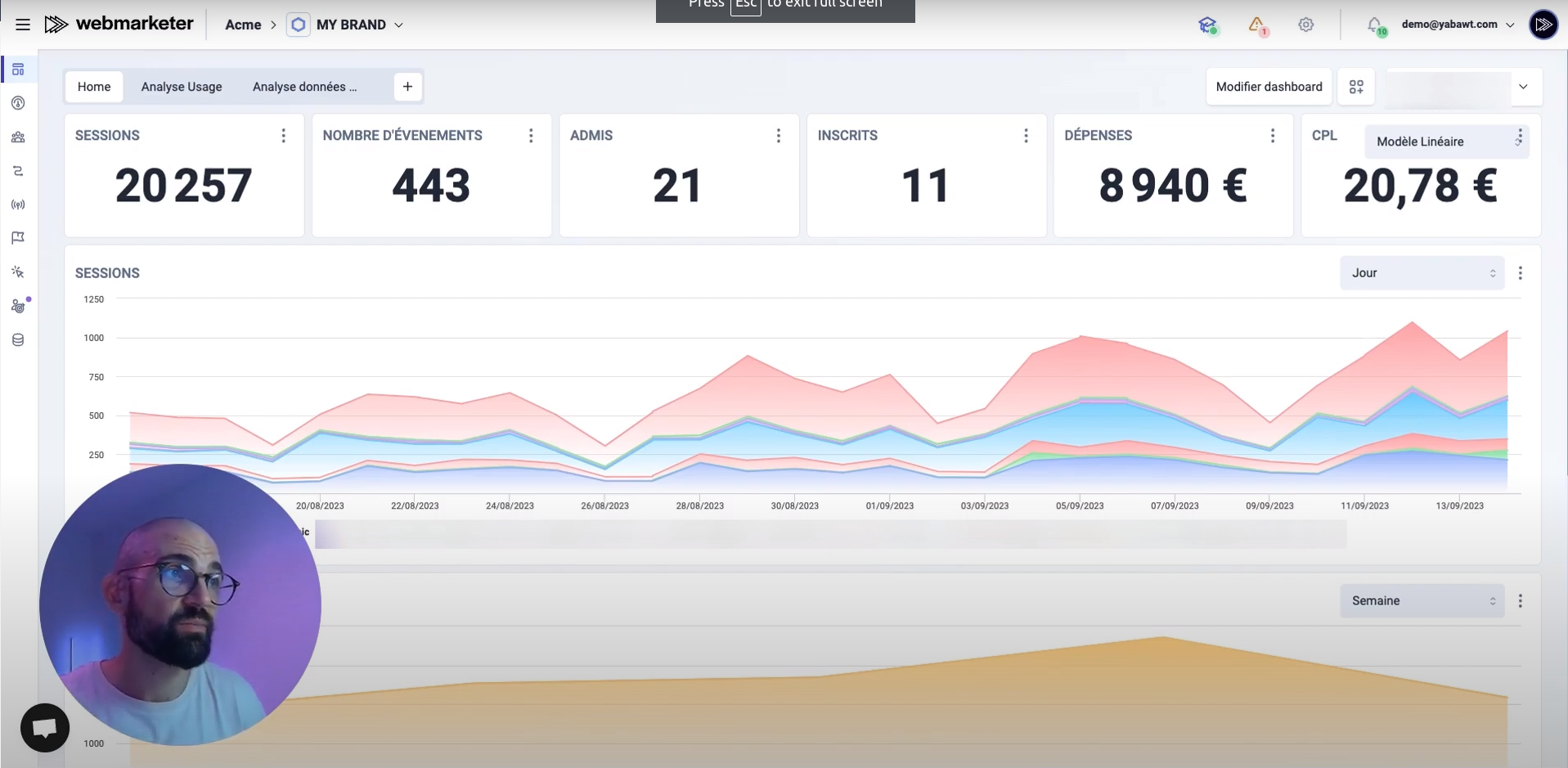
Task: Open the Semaine granularity dropdown
Action: [x=1422, y=601]
